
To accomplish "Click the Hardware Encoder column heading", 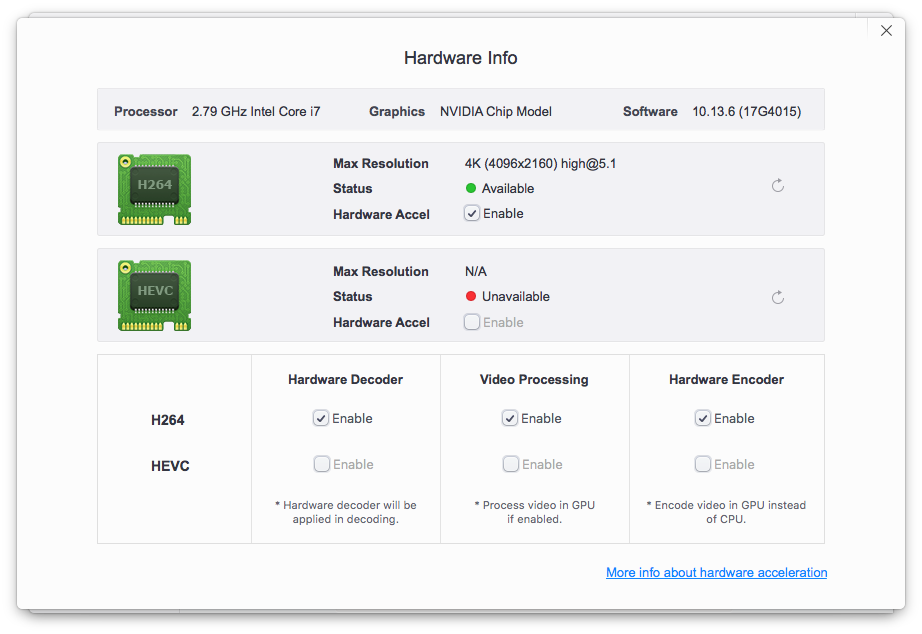I will [x=726, y=379].
